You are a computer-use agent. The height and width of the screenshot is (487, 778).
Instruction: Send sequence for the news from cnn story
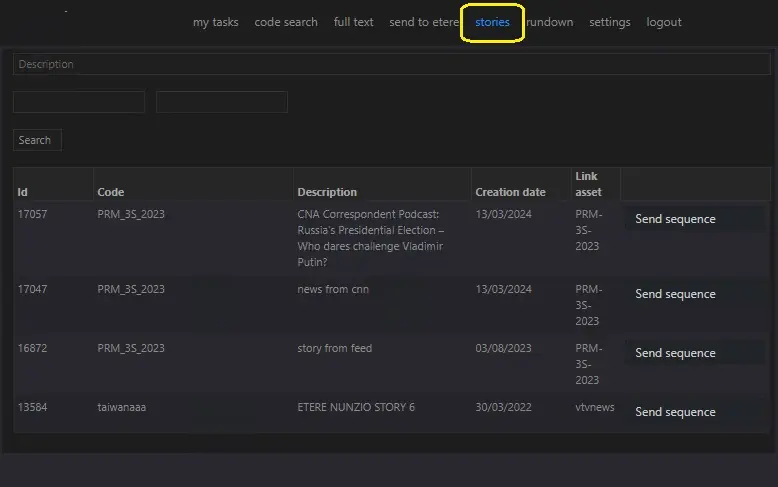pos(675,294)
